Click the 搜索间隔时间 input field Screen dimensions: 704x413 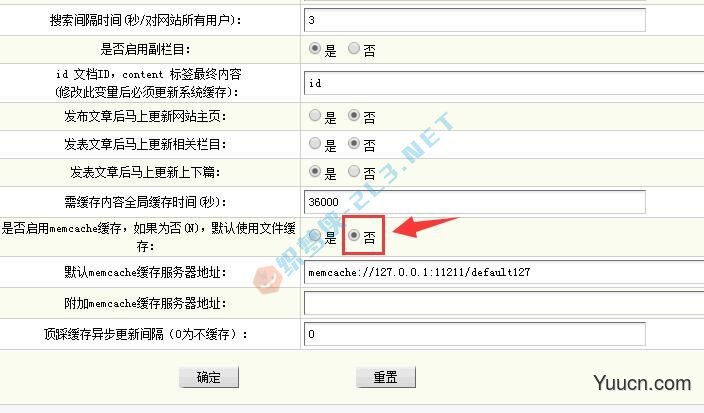[x=475, y=20]
